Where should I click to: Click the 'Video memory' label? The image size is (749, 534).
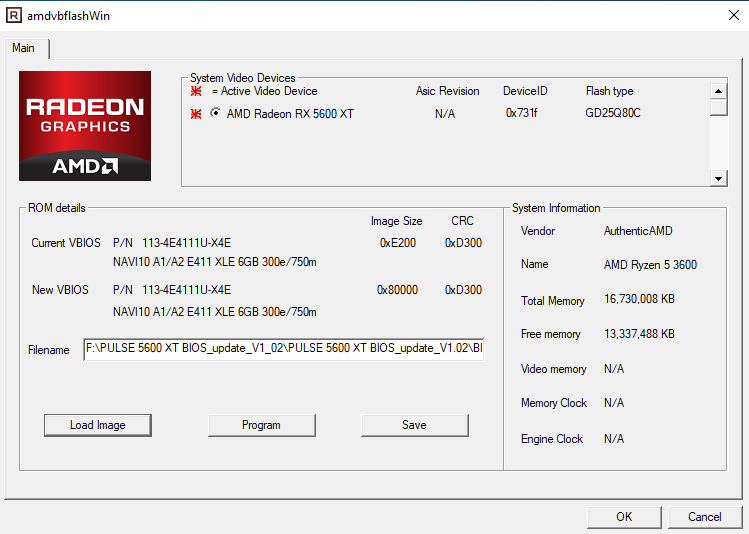point(554,369)
